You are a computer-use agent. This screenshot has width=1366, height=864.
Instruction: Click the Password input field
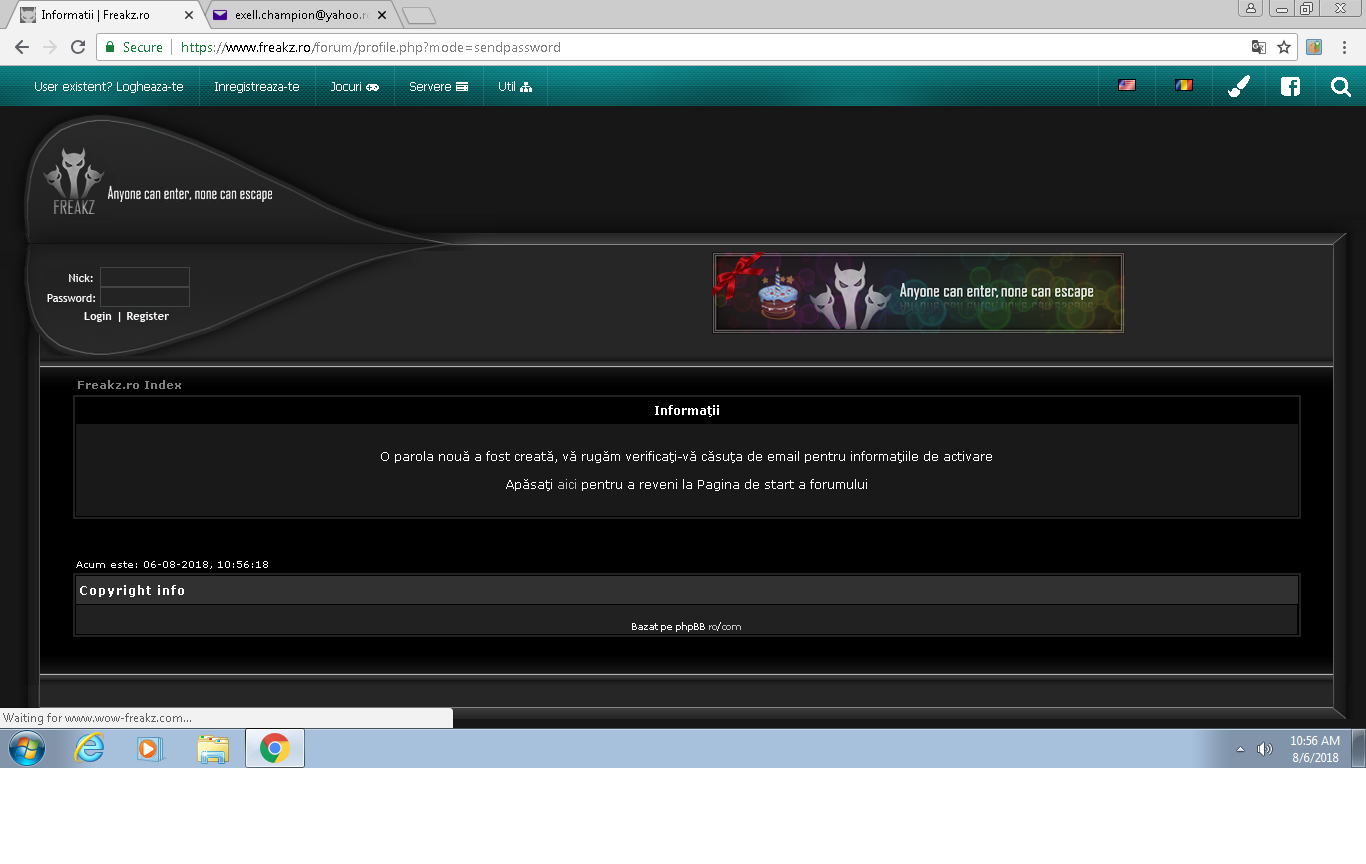coord(145,297)
